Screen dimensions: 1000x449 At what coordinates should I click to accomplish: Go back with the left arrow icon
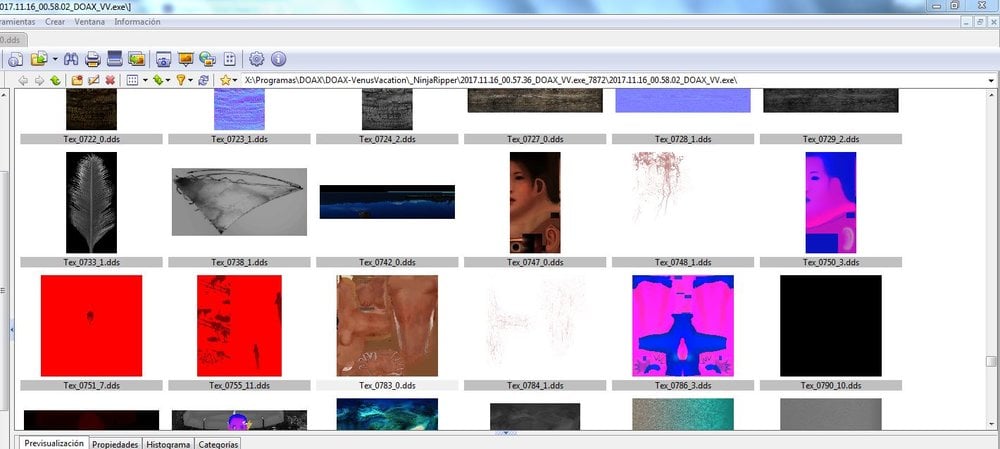coord(24,80)
